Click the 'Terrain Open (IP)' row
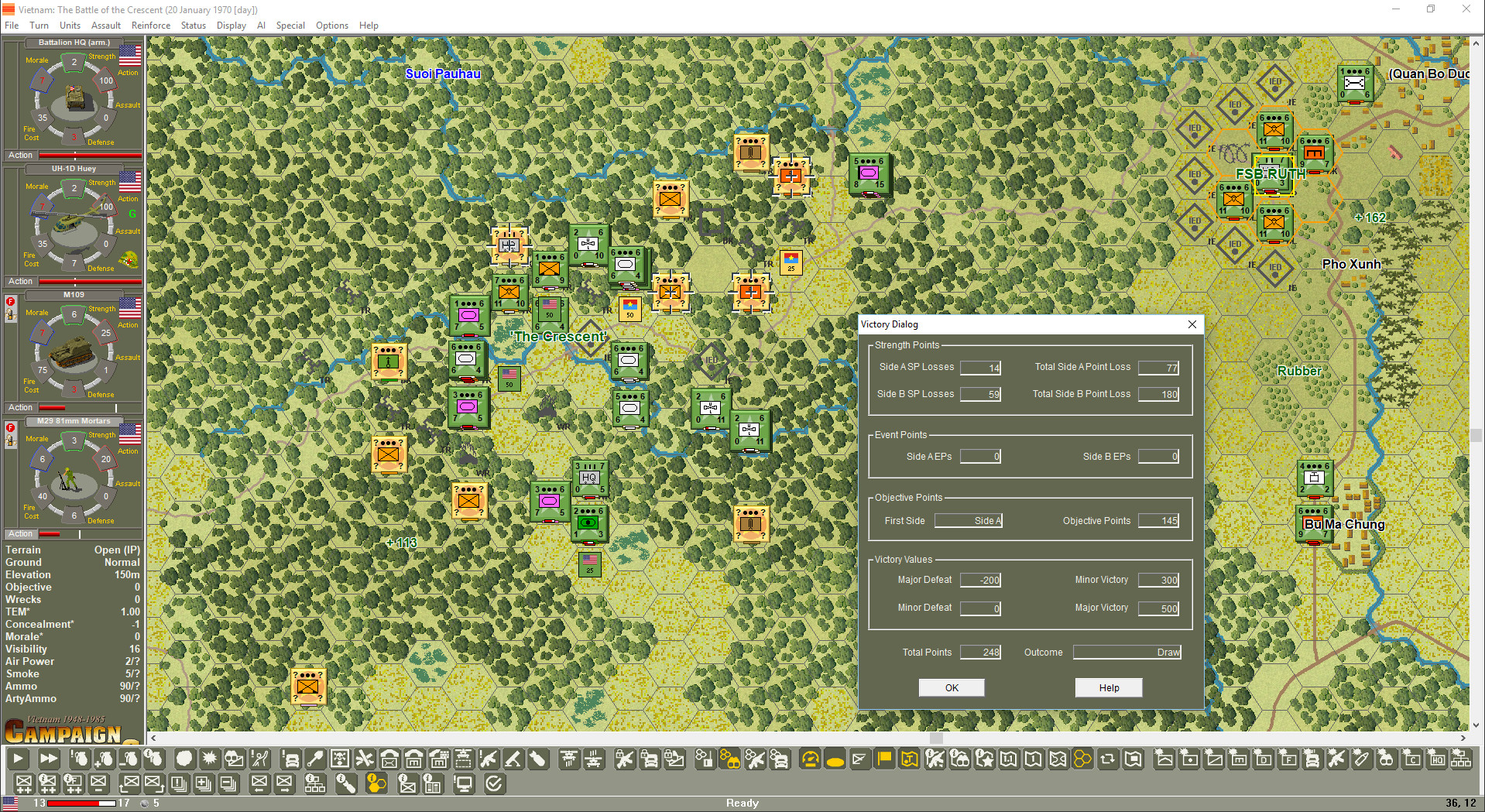This screenshot has height=812, width=1485. point(73,550)
